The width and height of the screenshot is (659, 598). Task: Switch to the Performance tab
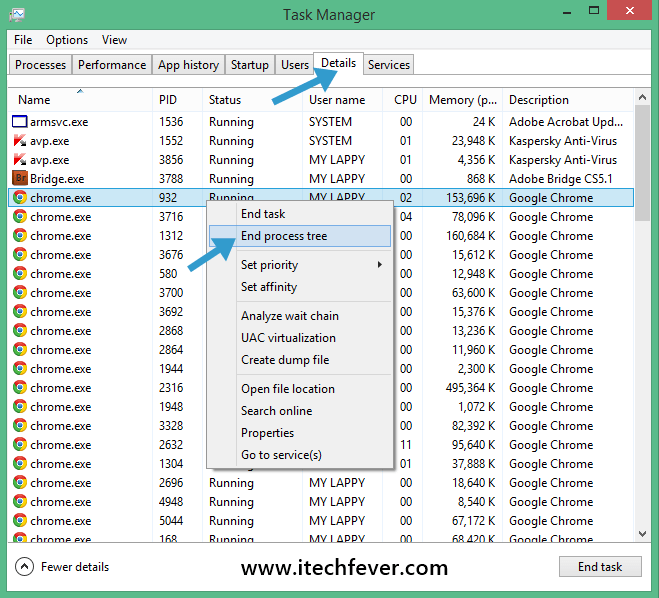click(x=112, y=65)
